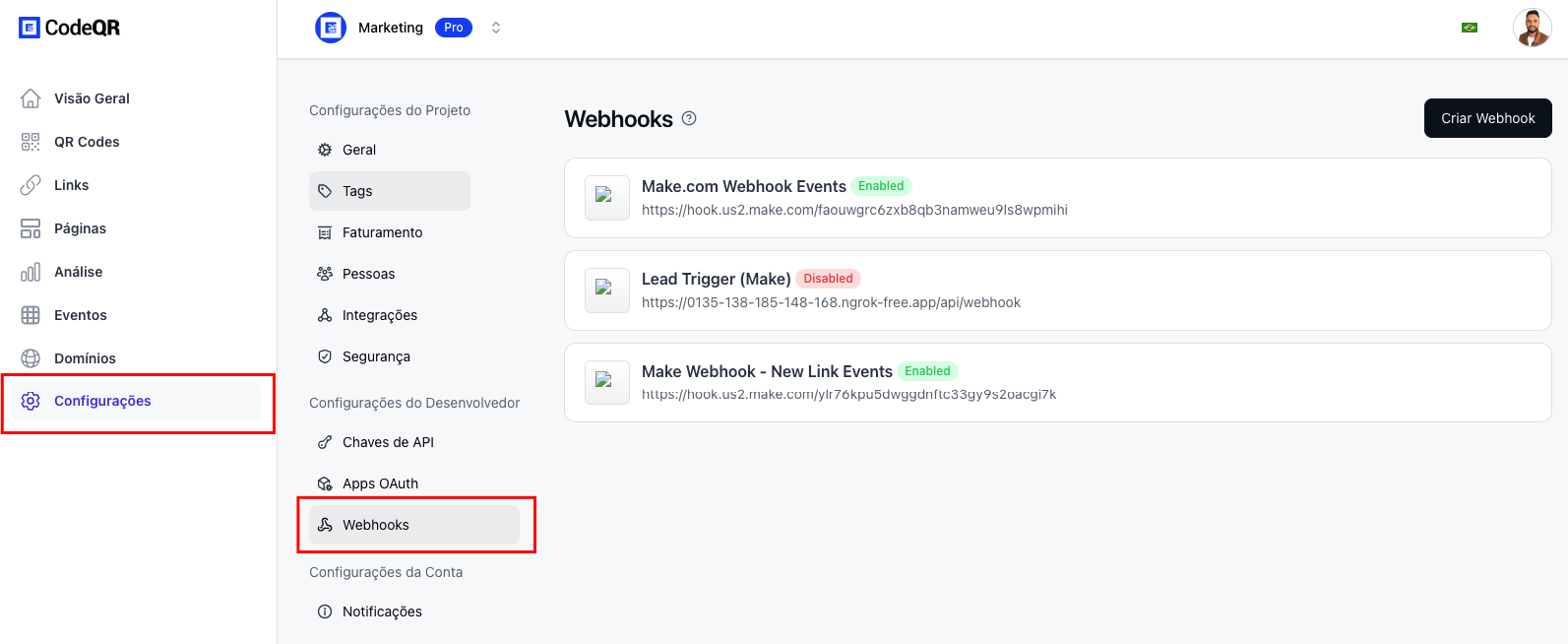This screenshot has width=1568, height=644.
Task: Expand the Marketing workspace switcher chevron
Action: (496, 28)
